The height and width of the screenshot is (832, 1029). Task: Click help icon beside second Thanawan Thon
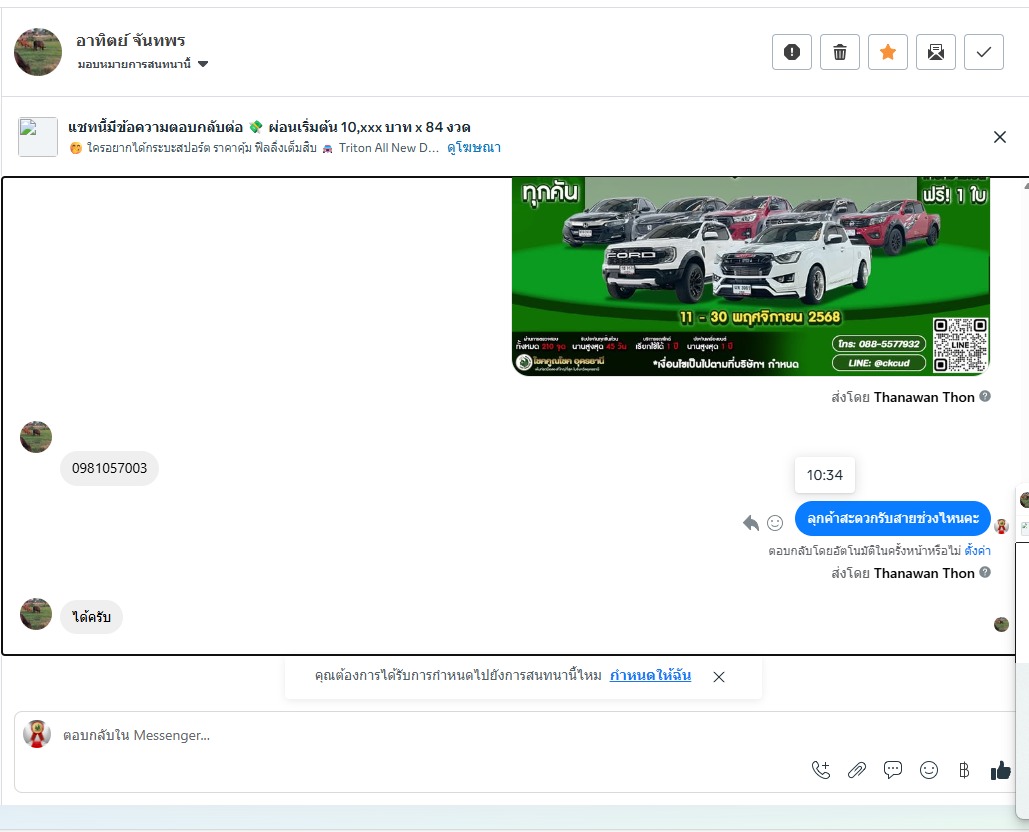[984, 572]
